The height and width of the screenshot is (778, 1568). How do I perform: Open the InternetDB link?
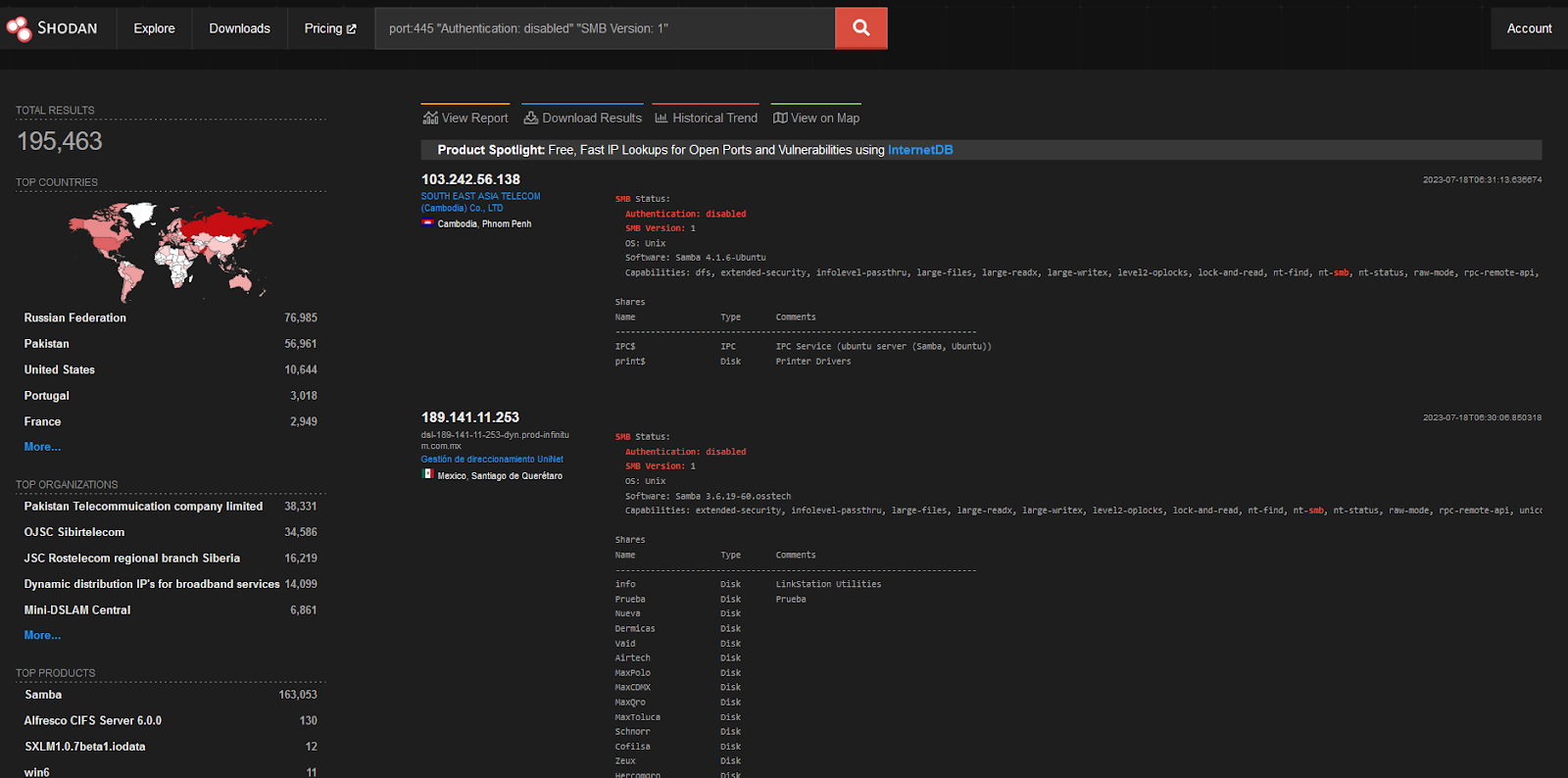920,150
